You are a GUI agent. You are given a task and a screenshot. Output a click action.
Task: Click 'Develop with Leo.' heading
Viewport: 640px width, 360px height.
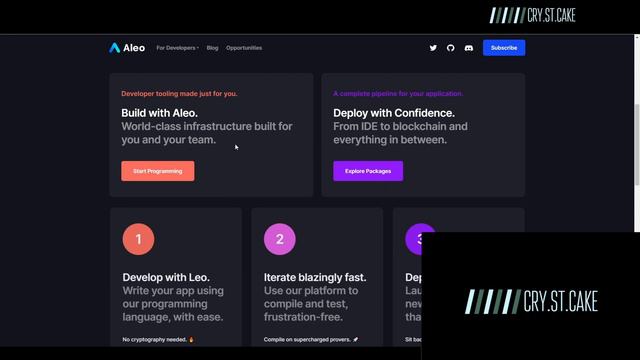(166, 278)
